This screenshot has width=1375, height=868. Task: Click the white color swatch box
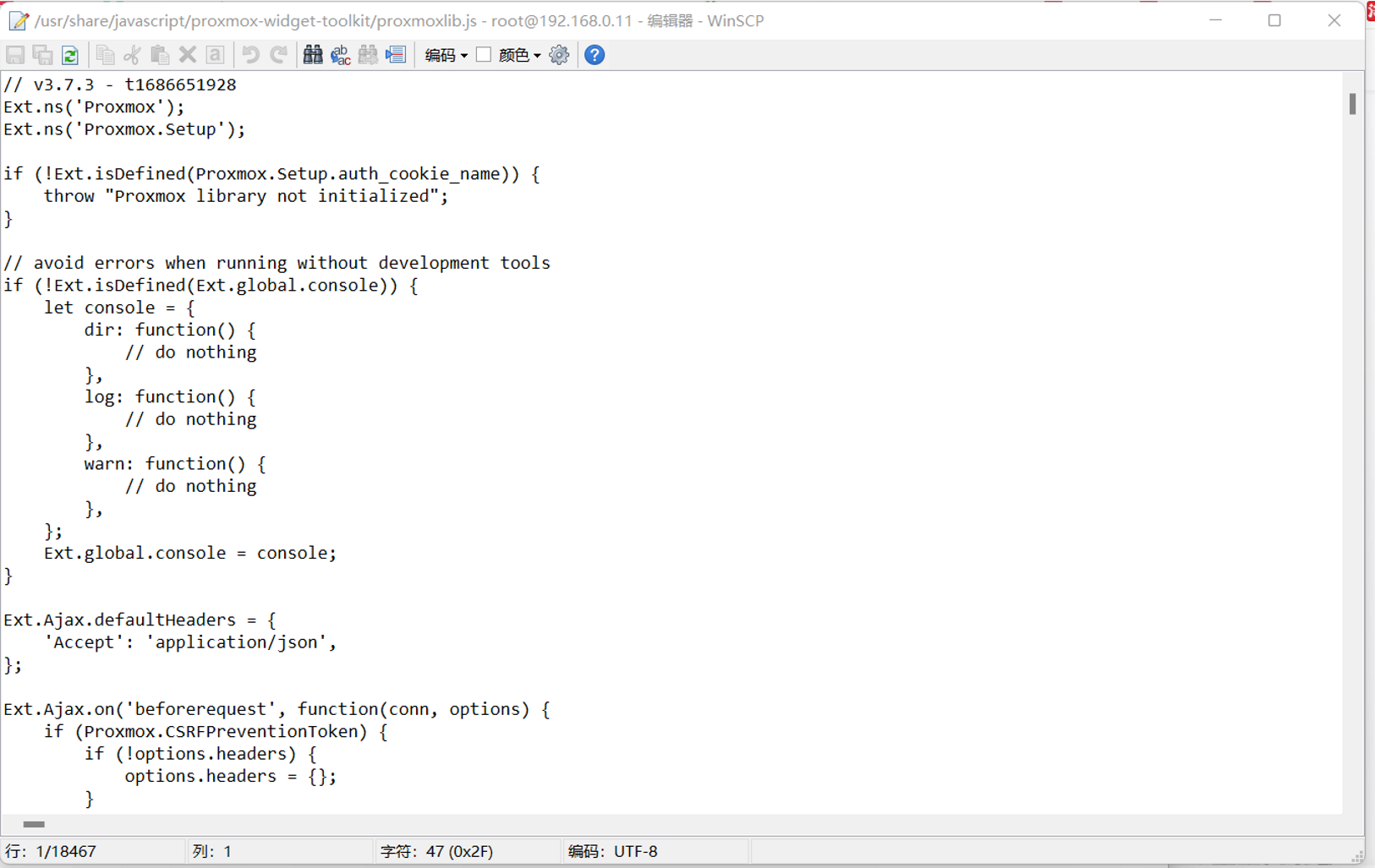(x=484, y=55)
